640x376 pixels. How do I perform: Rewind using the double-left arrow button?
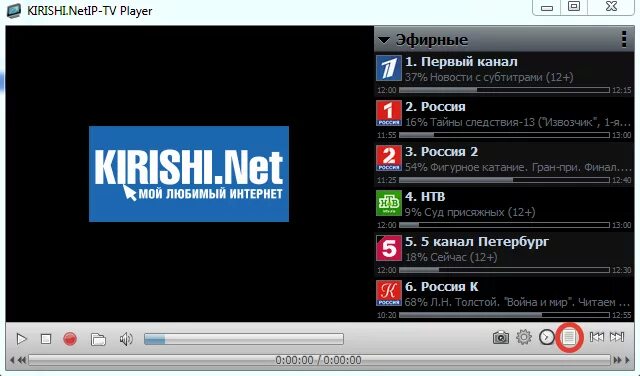[22, 360]
